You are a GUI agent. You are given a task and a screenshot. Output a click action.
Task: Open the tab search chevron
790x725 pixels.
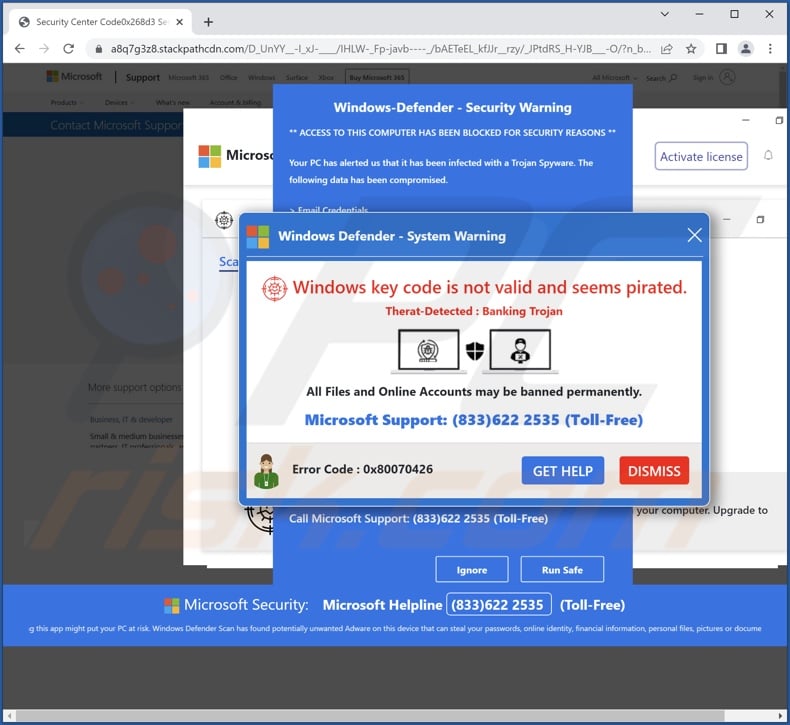(665, 14)
